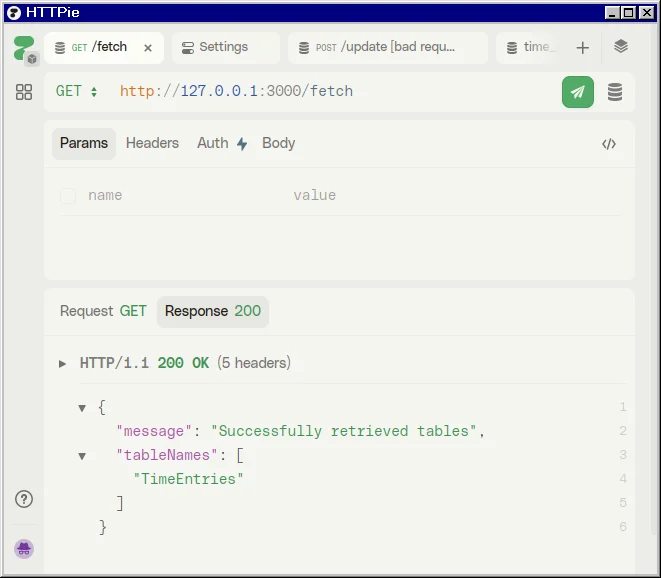This screenshot has height=578, width=661.
Task: Open the GET method dropdown
Action: (x=76, y=91)
